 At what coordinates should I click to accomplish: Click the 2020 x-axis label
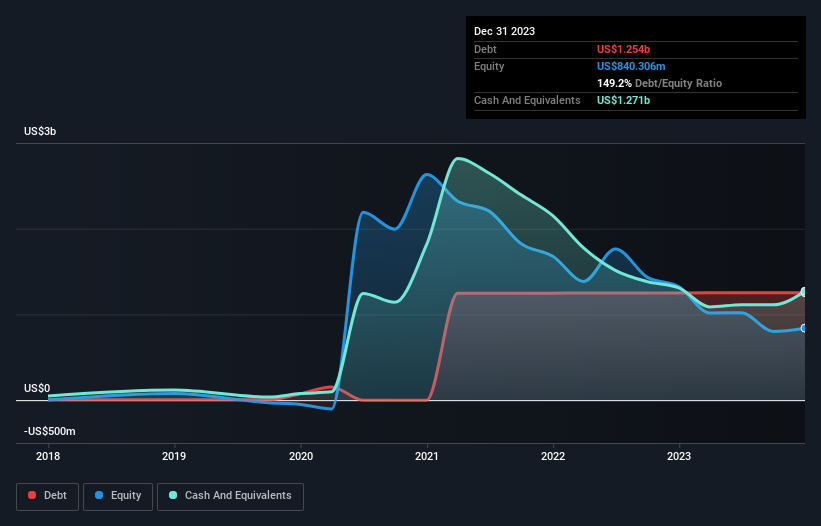coord(301,456)
